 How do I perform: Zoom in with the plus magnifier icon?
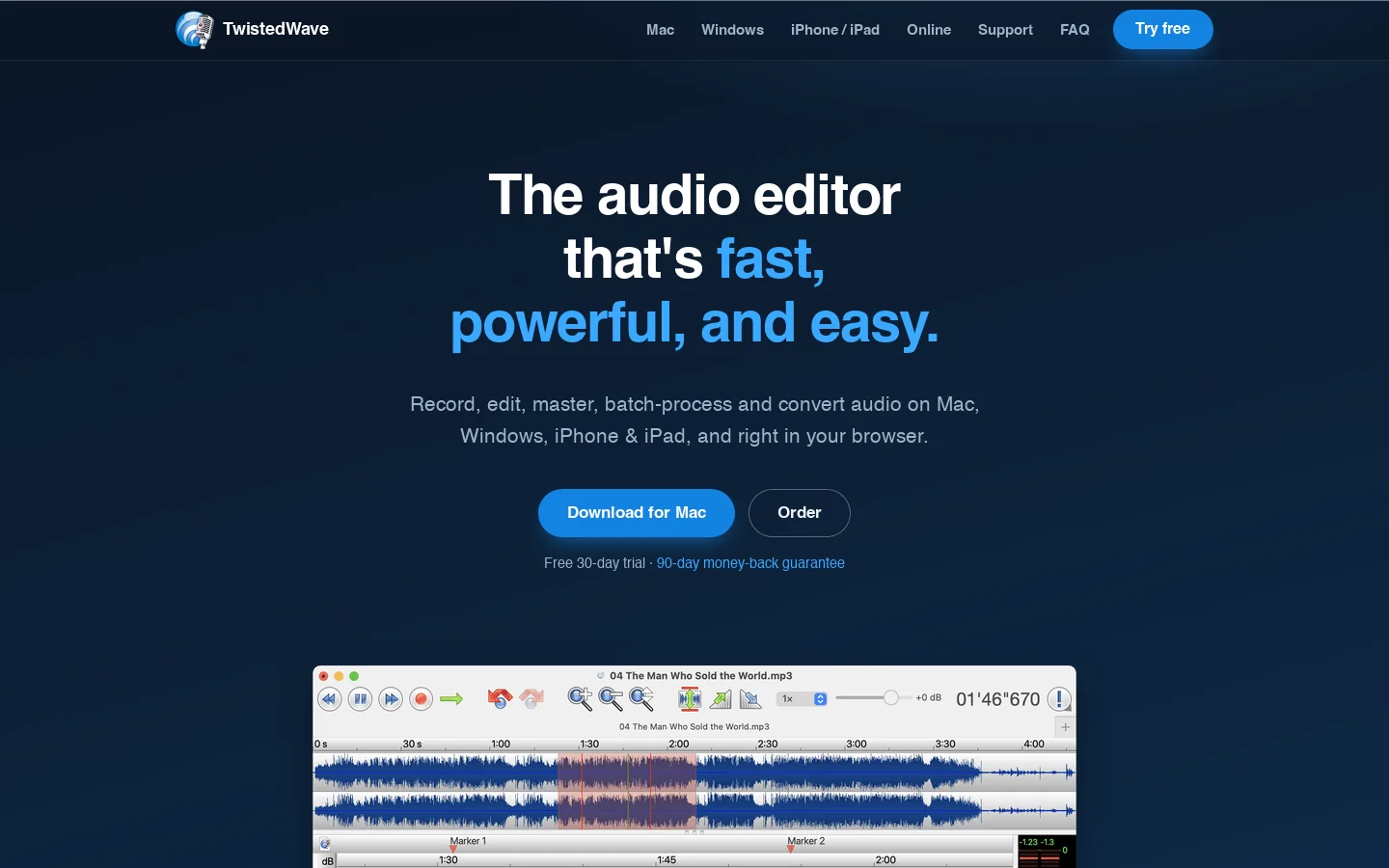(580, 698)
